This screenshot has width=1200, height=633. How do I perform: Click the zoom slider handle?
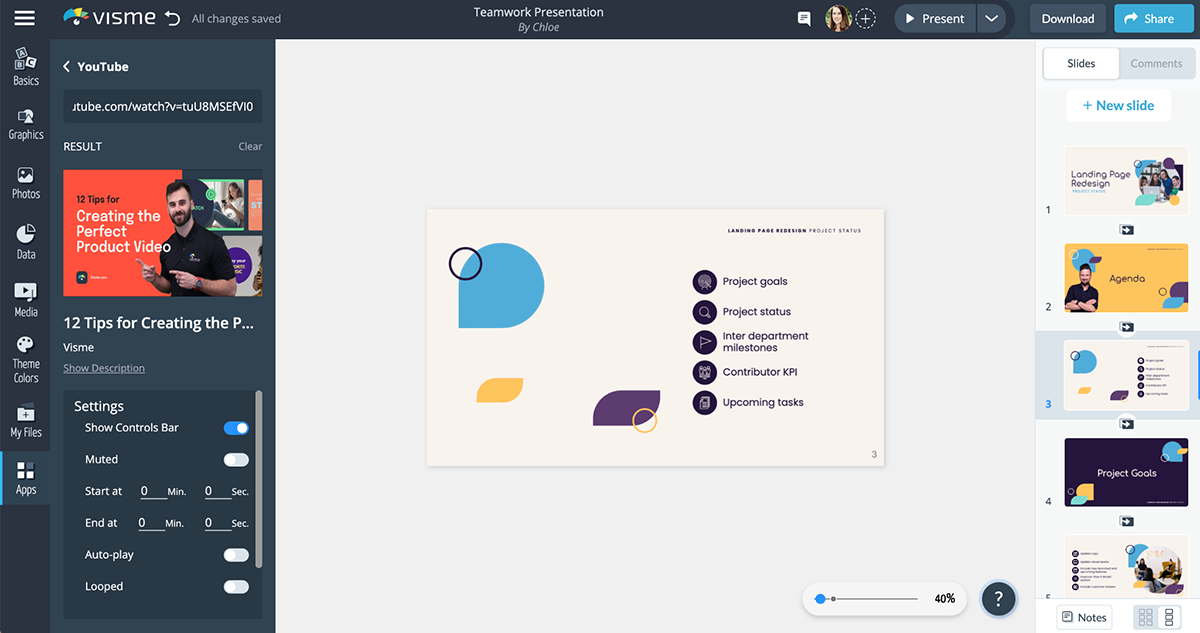(x=820, y=598)
